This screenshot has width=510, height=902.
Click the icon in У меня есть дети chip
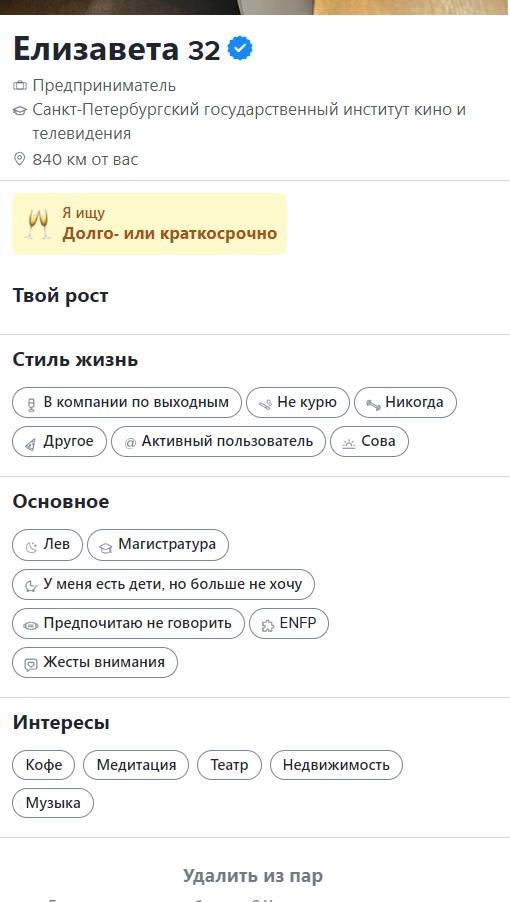[31, 587]
